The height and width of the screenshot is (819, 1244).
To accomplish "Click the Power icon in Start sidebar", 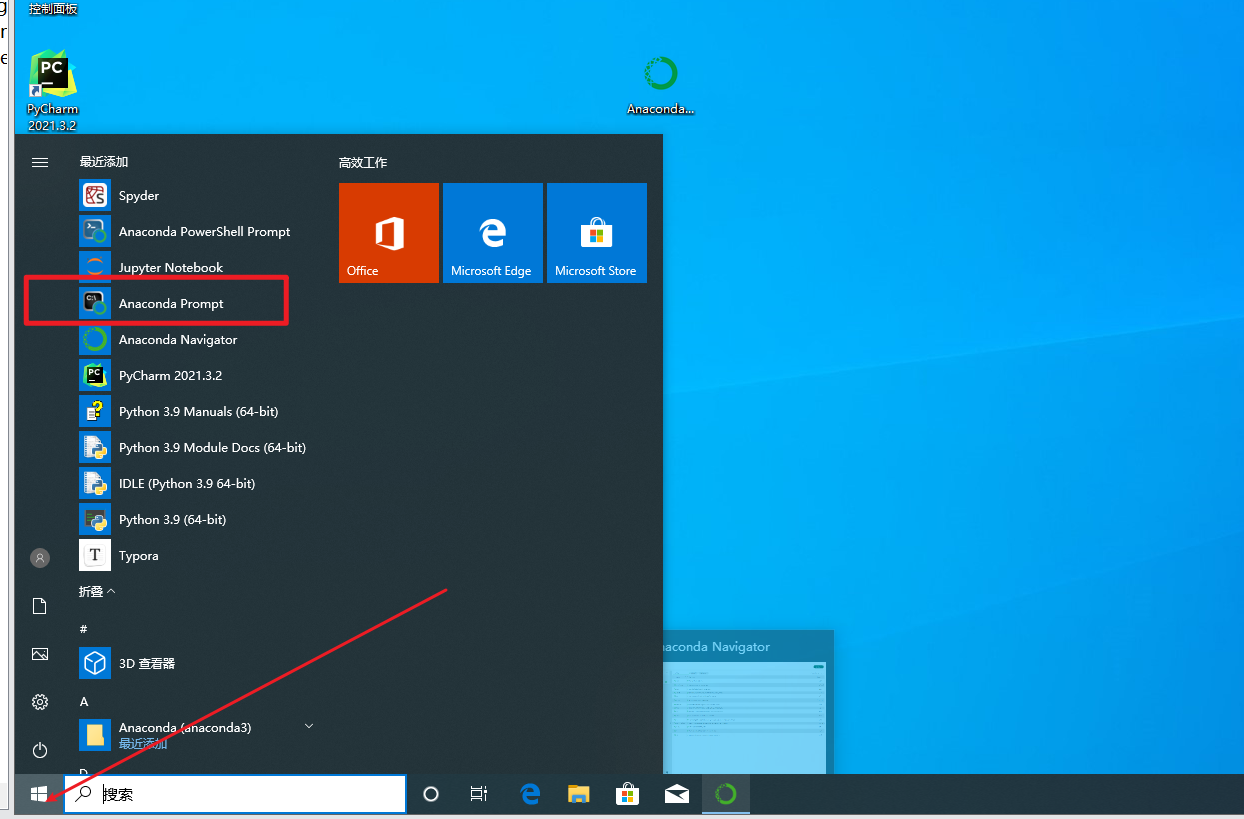I will coord(40,750).
